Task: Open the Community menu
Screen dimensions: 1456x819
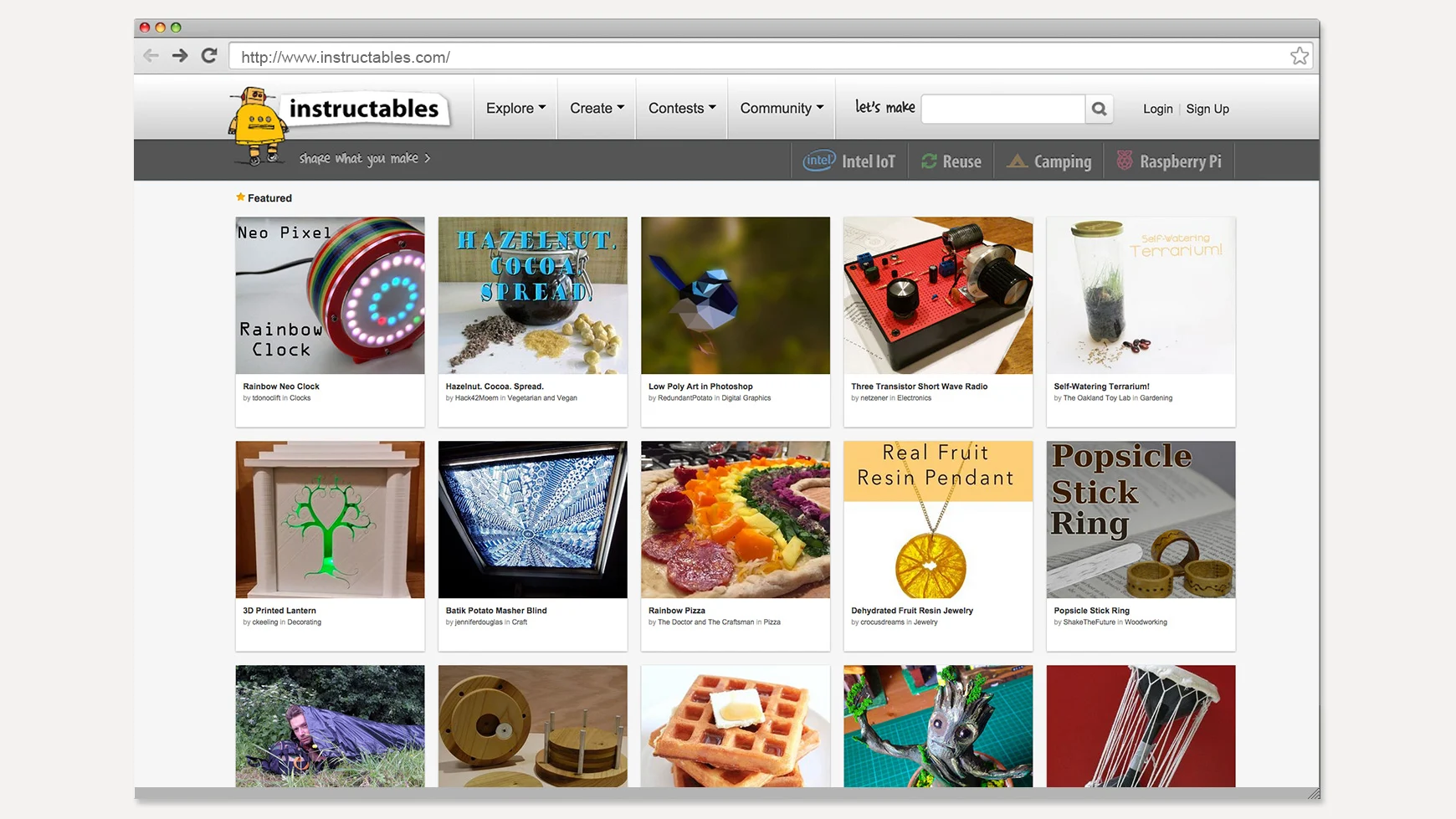Action: [x=782, y=108]
